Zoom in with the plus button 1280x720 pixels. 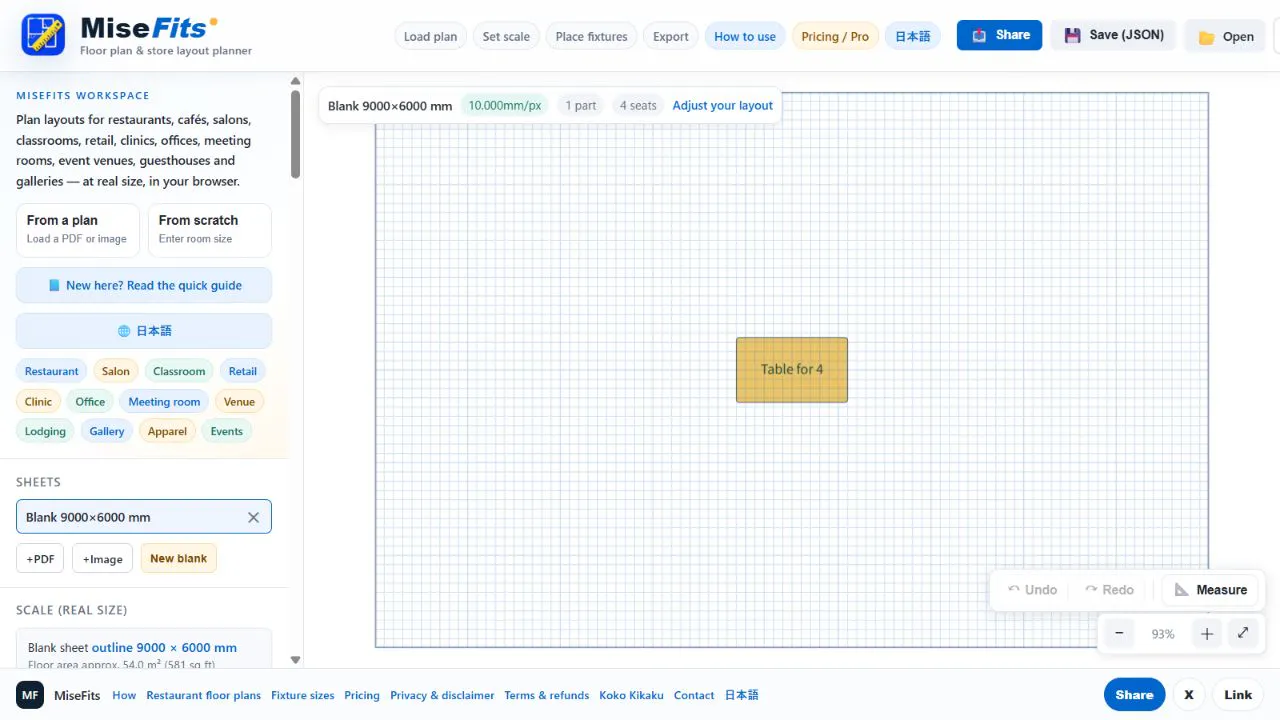[x=1207, y=633]
